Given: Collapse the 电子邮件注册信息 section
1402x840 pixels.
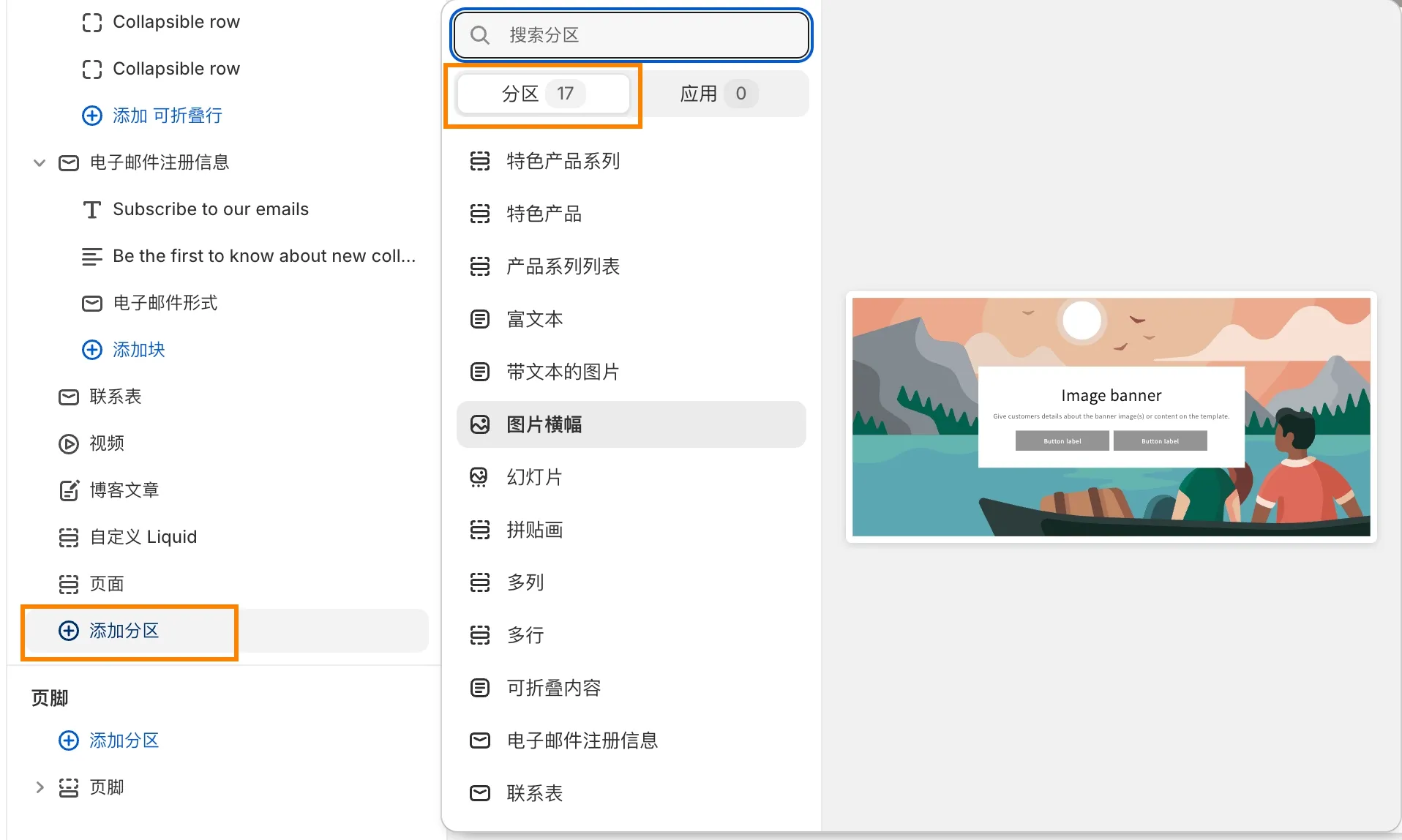Looking at the screenshot, I should tap(40, 162).
